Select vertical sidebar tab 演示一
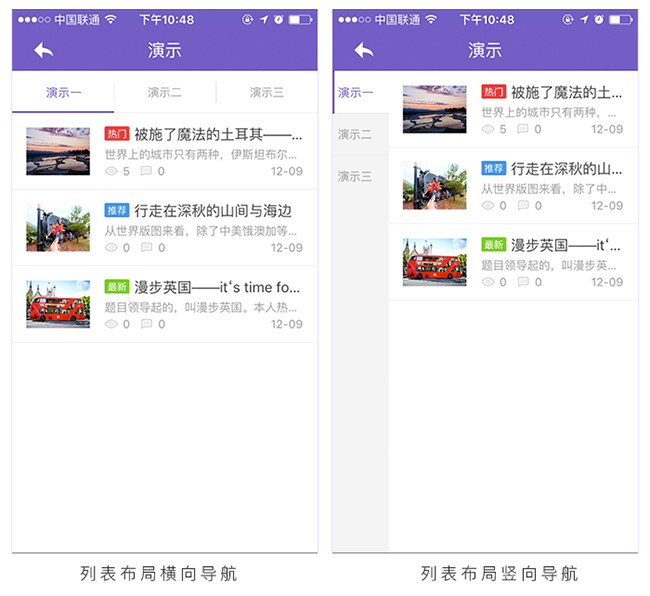Screen dimensions: 650x596 tap(355, 93)
